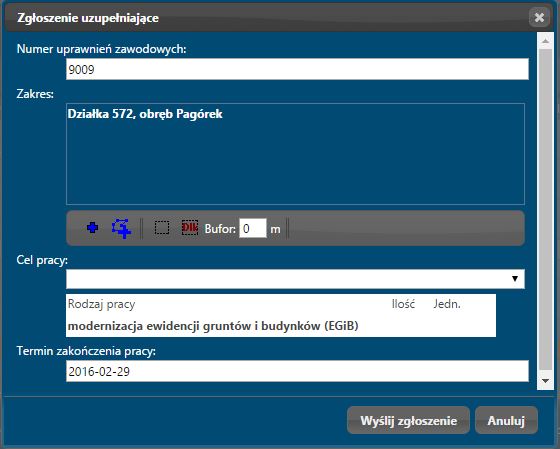
Task: Cancel the form using Anuluj
Action: [506, 420]
